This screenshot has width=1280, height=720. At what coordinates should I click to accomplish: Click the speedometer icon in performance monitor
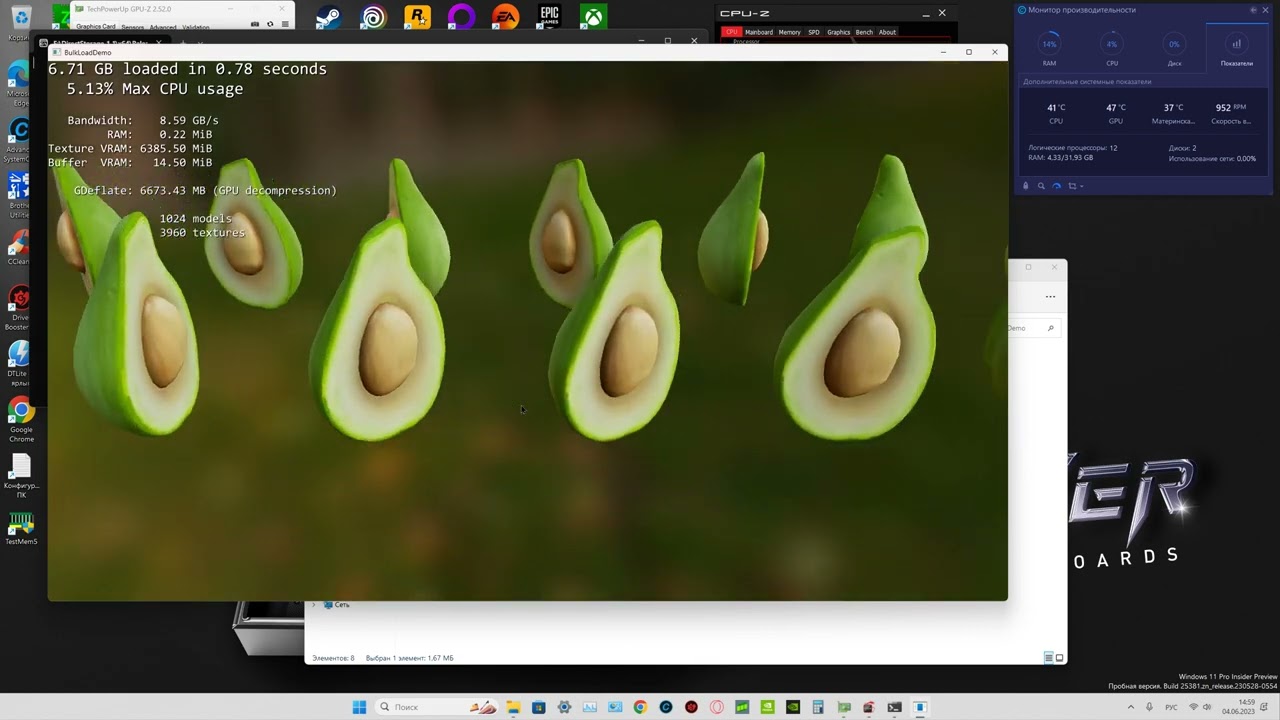[x=1056, y=186]
